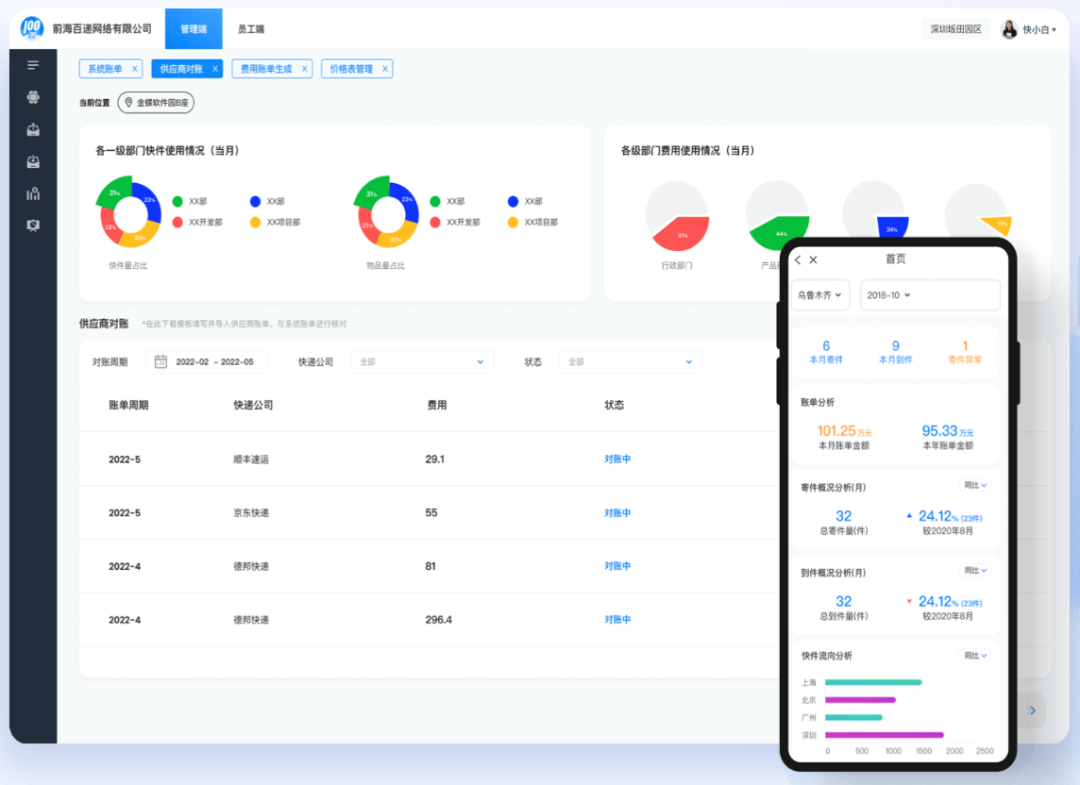Tap the back arrow on the phone 首页 screen
This screenshot has width=1080, height=785.
798,260
